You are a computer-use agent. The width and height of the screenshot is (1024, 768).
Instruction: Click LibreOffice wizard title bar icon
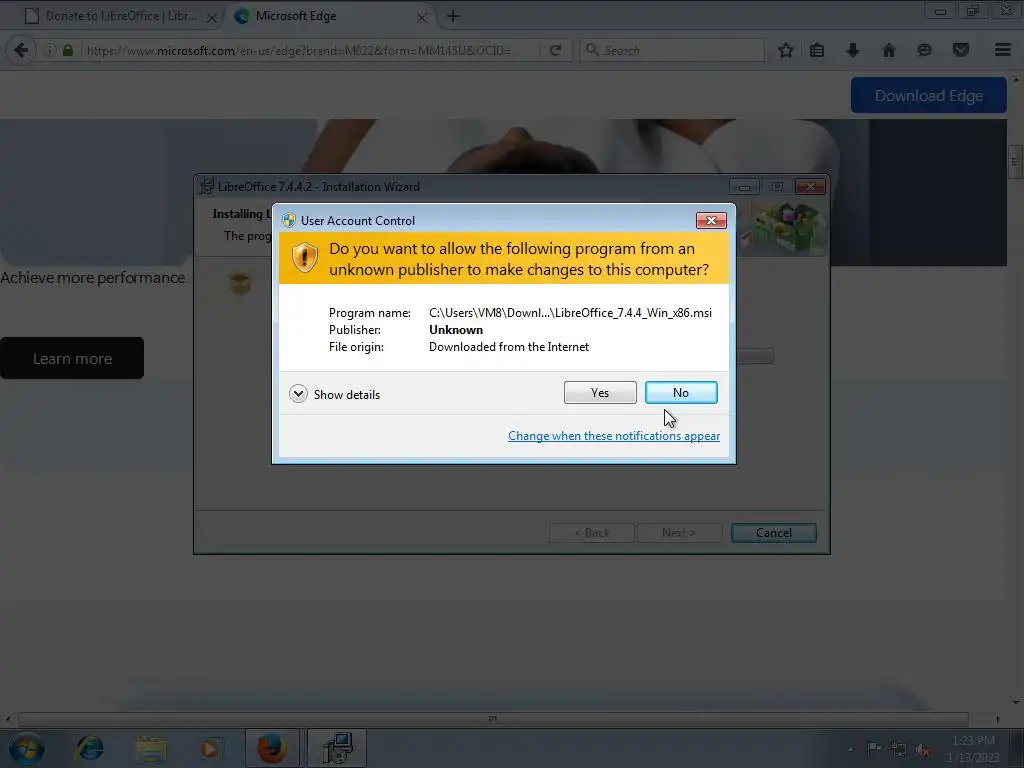pos(206,186)
